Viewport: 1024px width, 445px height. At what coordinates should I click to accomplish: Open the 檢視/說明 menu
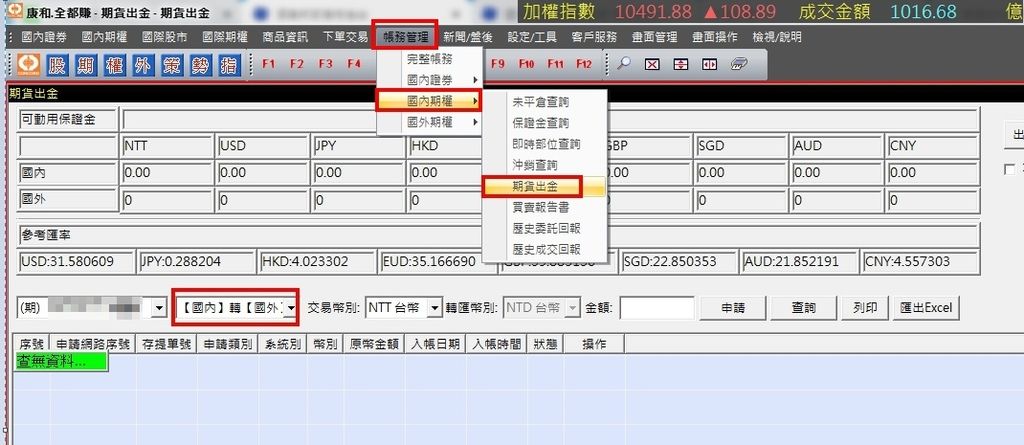point(776,37)
